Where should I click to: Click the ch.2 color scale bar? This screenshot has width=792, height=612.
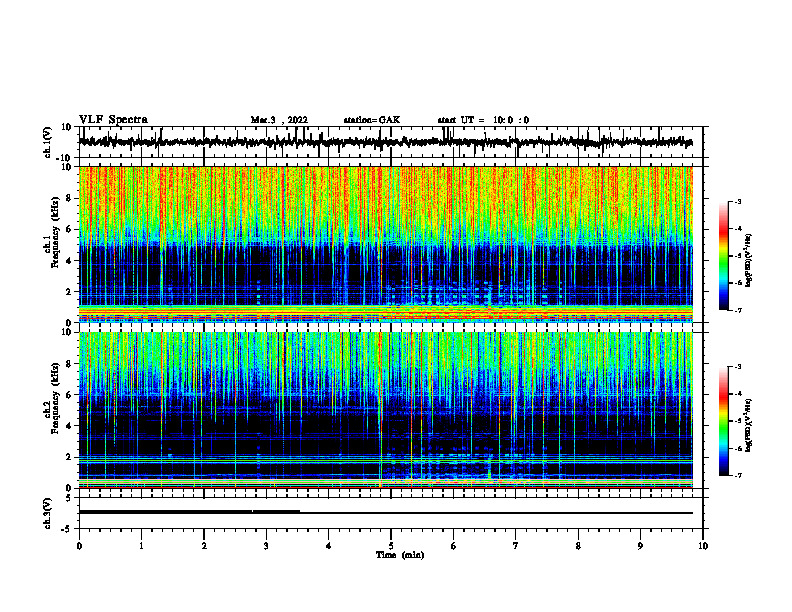pyautogui.click(x=724, y=421)
